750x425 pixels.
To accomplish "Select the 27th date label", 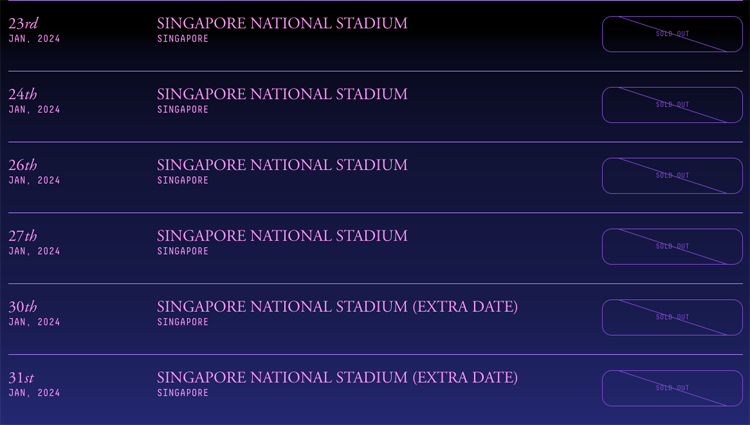I will 23,236.
